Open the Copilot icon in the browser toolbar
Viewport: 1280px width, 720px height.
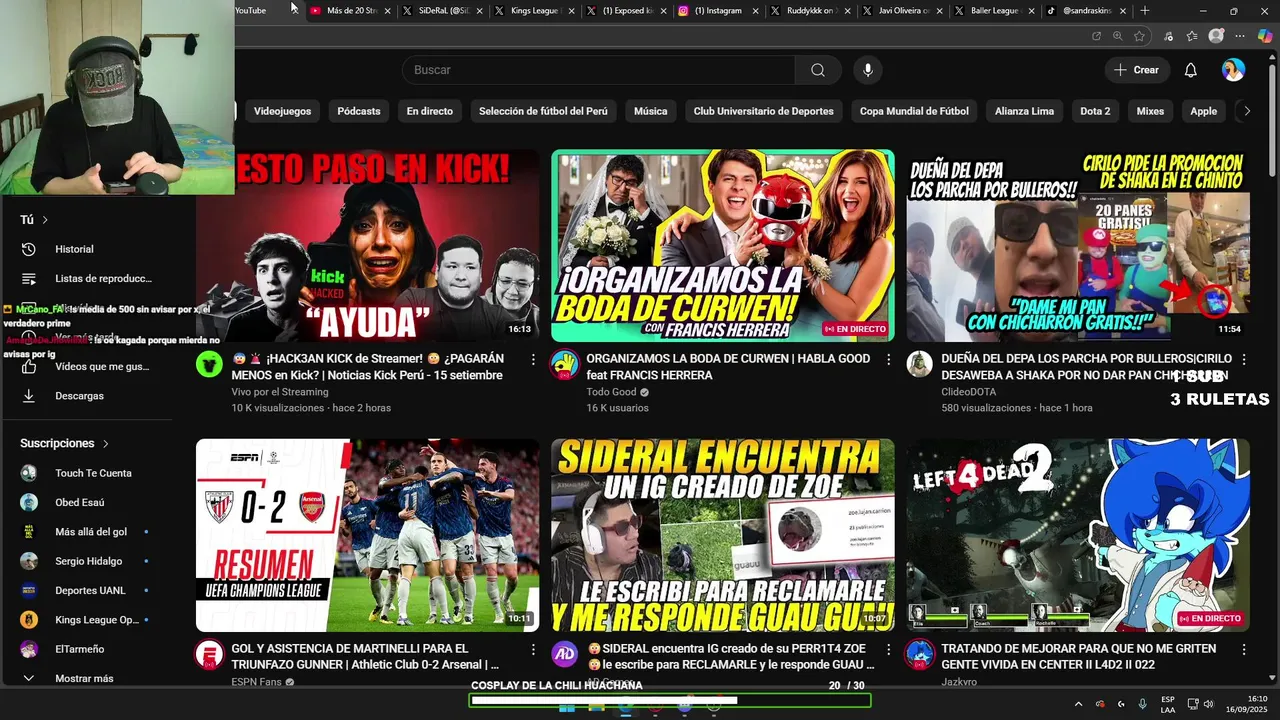(x=1264, y=36)
